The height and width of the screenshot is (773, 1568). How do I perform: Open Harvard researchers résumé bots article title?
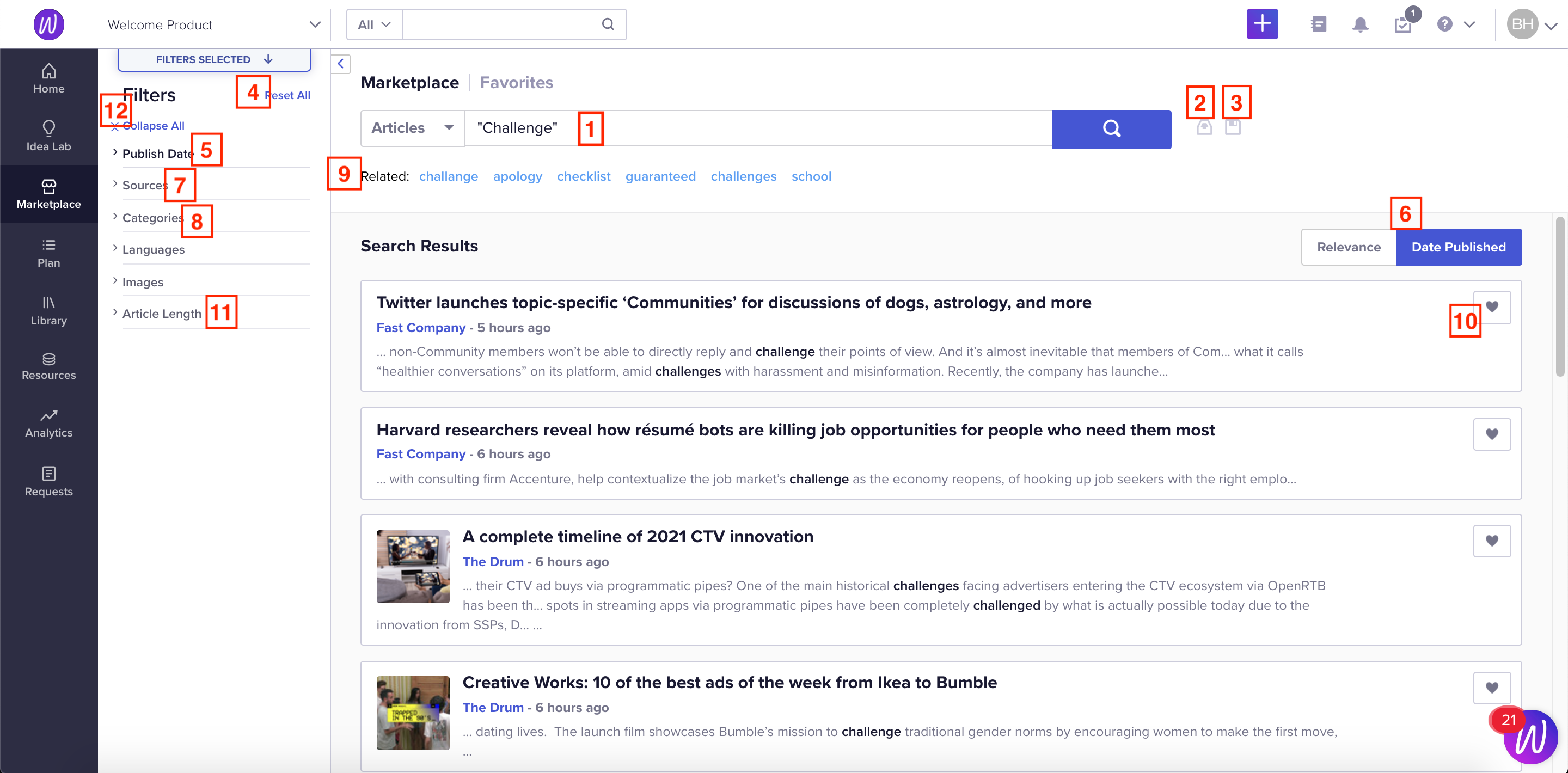click(795, 430)
